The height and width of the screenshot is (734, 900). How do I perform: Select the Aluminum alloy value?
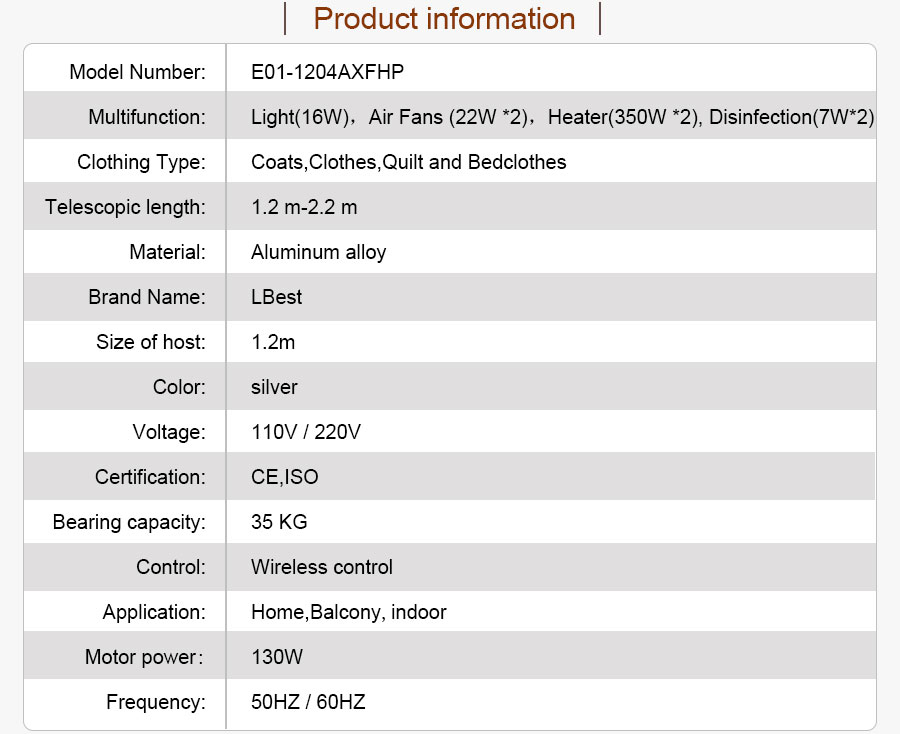pos(319,252)
